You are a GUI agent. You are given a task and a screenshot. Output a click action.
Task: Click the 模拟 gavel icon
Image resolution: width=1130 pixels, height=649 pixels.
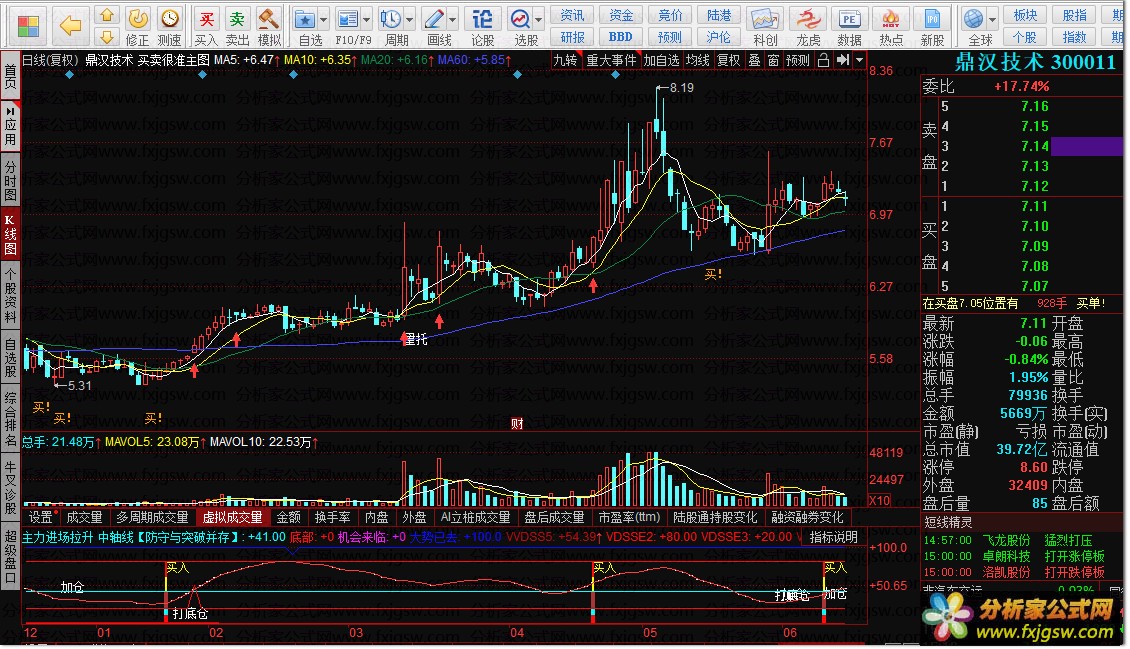click(269, 19)
